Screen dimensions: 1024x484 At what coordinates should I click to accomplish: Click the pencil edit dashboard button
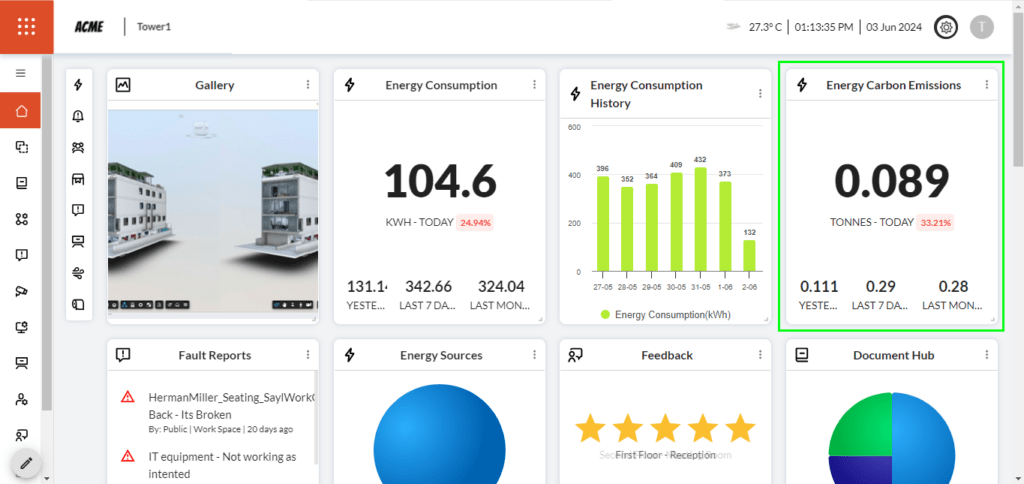click(27, 463)
